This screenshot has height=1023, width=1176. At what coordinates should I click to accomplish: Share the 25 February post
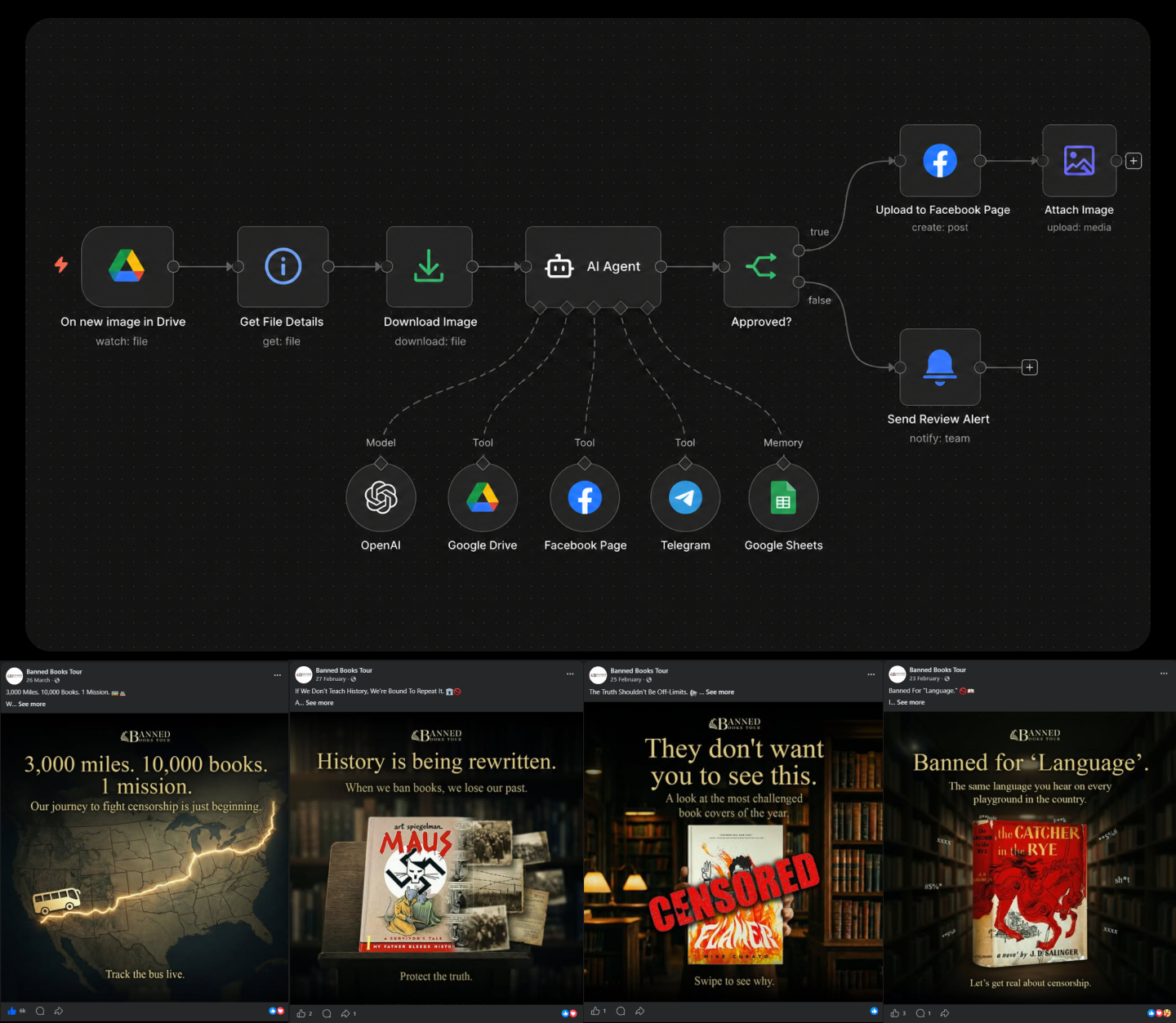(x=640, y=1011)
